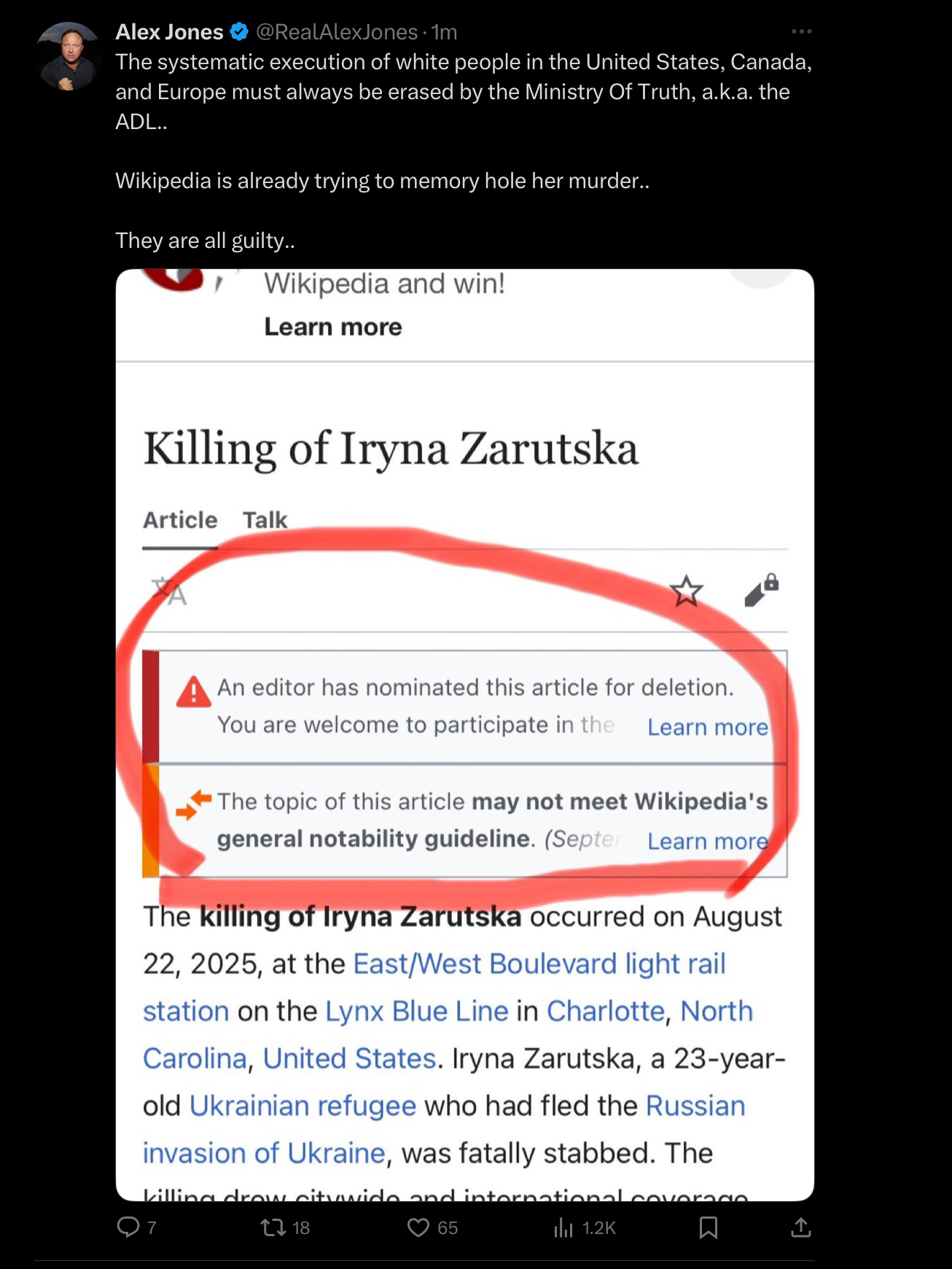Viewport: 952px width, 1269px height.
Task: Click the 1m post timestamp
Action: coord(444,32)
